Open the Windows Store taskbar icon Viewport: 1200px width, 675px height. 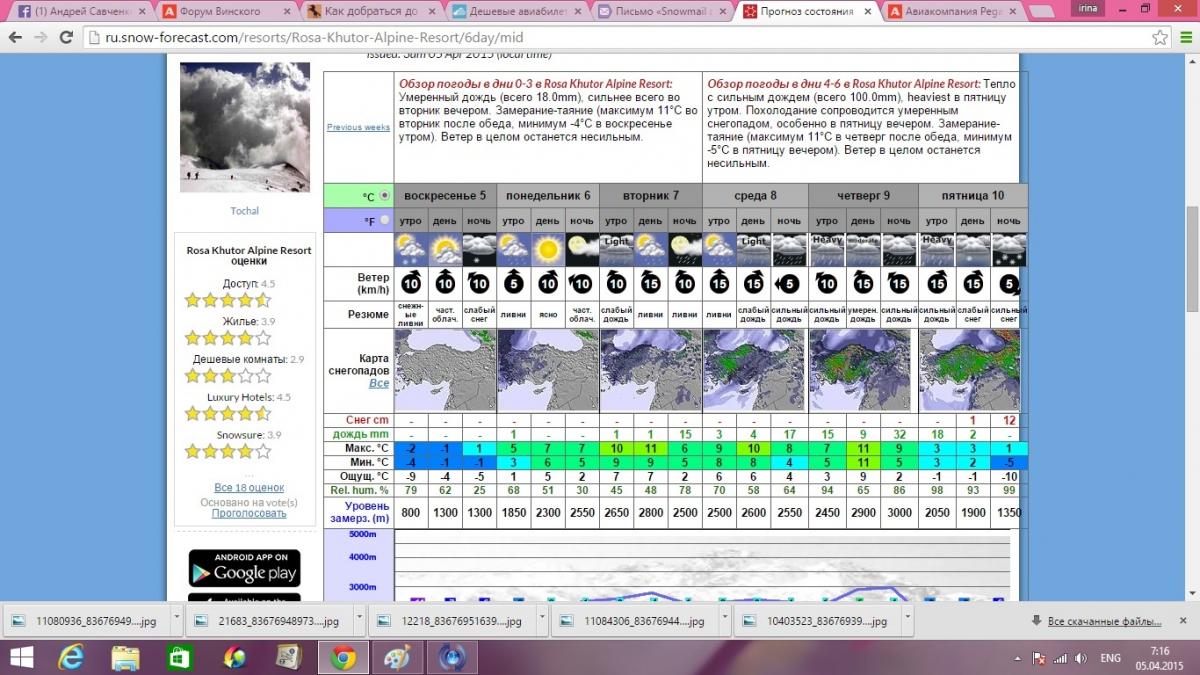click(x=180, y=658)
